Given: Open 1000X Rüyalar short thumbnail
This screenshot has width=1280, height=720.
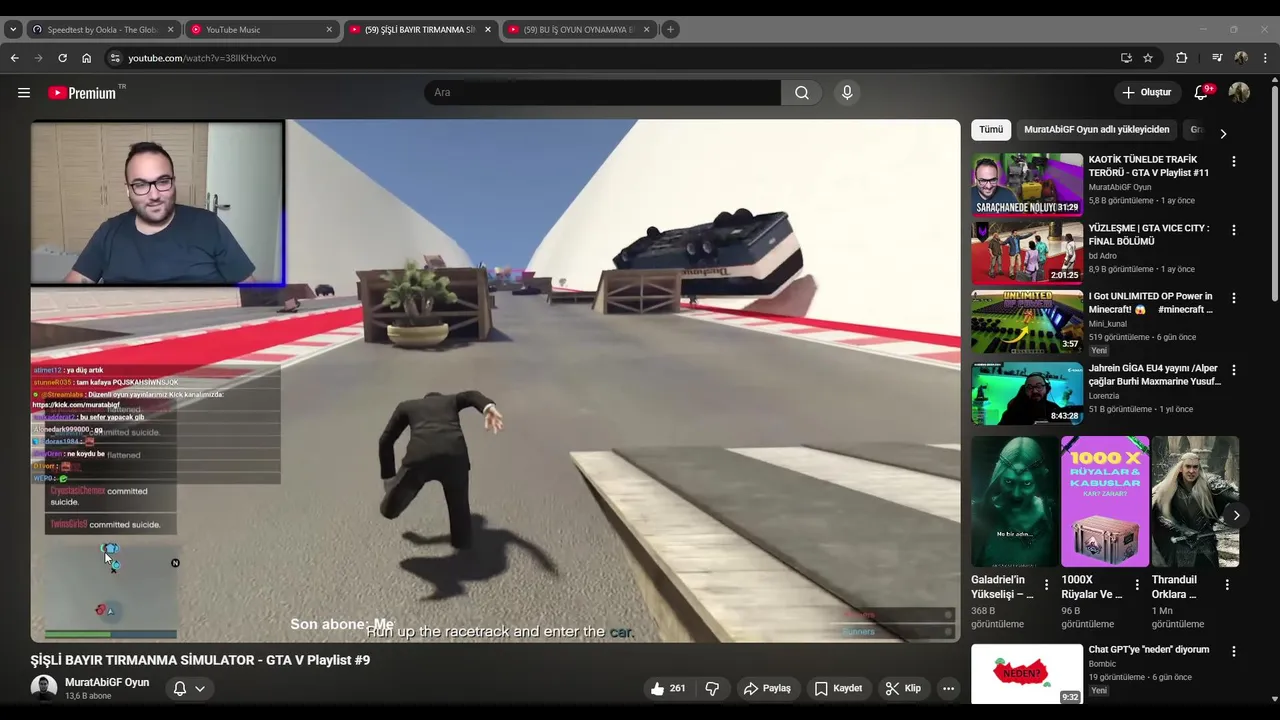Looking at the screenshot, I should (x=1105, y=502).
